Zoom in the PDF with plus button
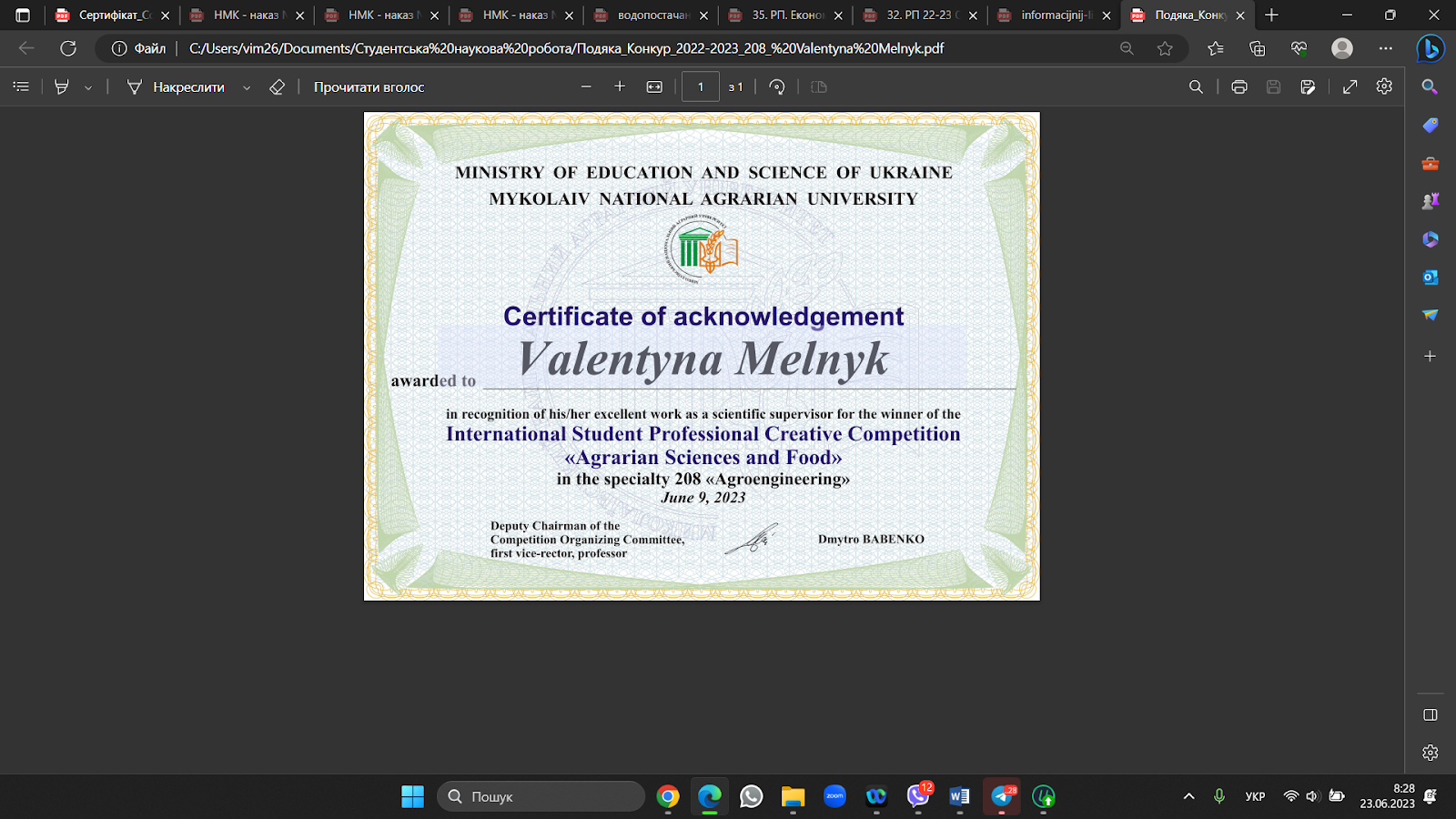The width and height of the screenshot is (1456, 819). click(x=620, y=86)
